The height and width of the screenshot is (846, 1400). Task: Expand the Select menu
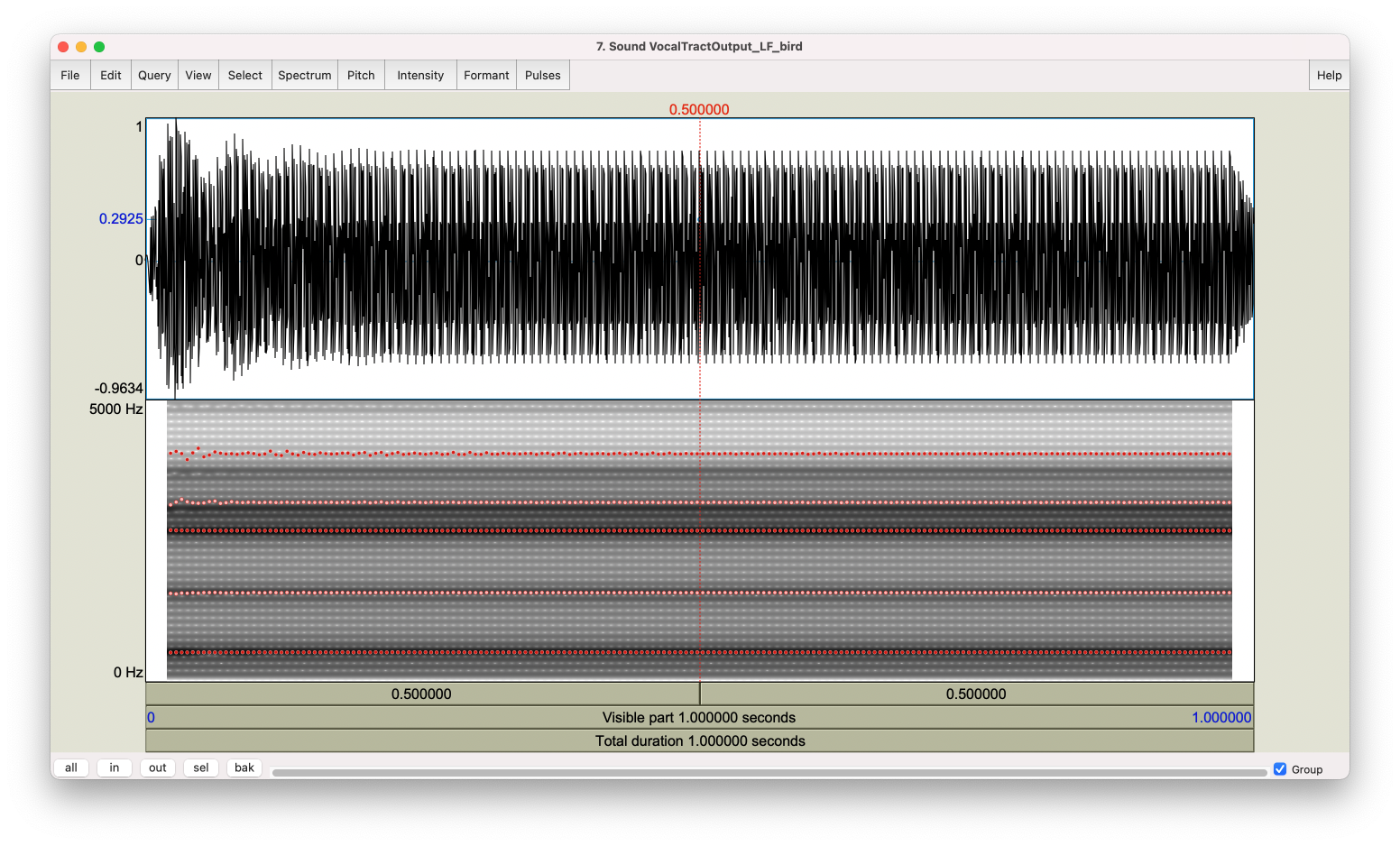pos(244,76)
